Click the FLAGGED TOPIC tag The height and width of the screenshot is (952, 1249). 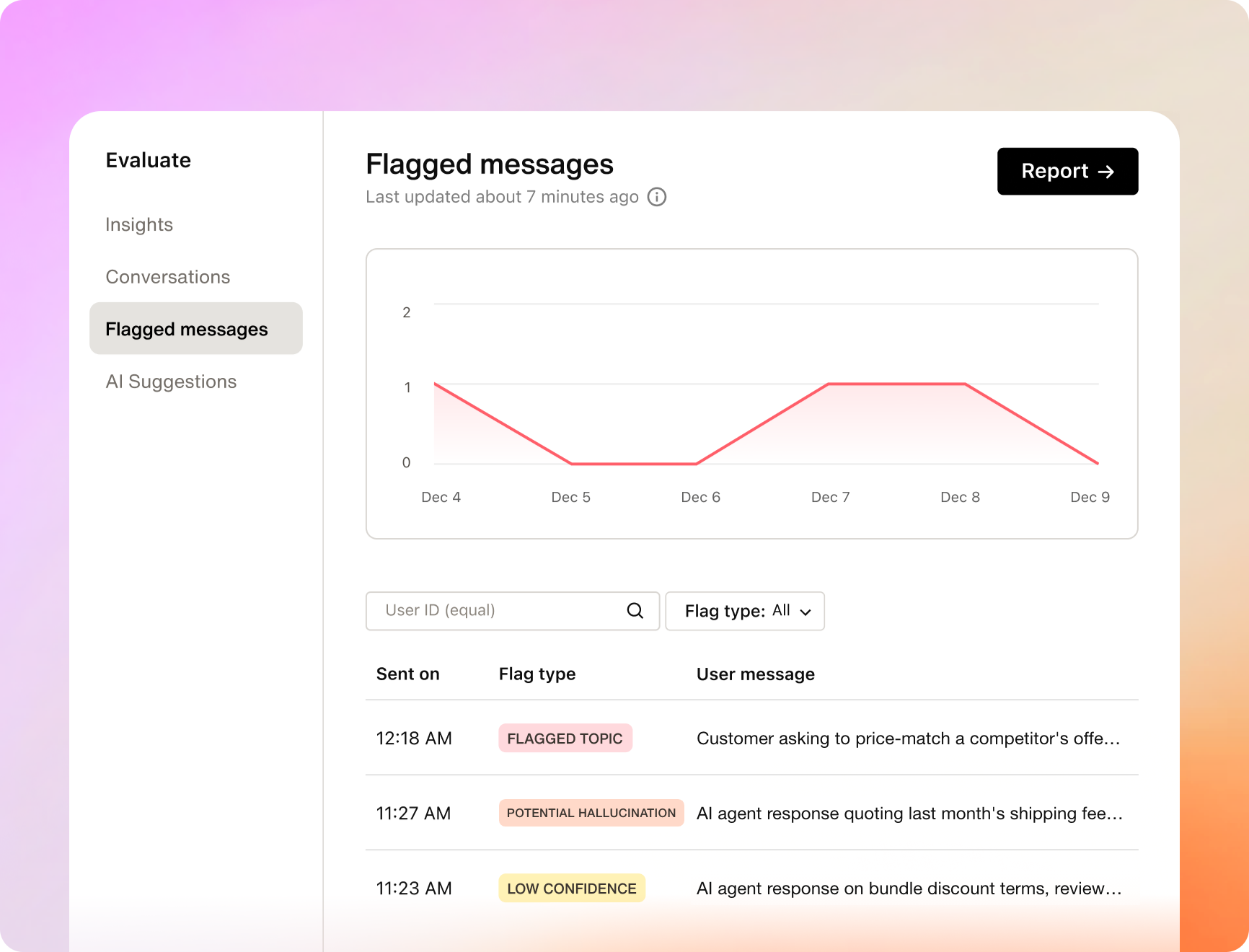pyautogui.click(x=565, y=739)
